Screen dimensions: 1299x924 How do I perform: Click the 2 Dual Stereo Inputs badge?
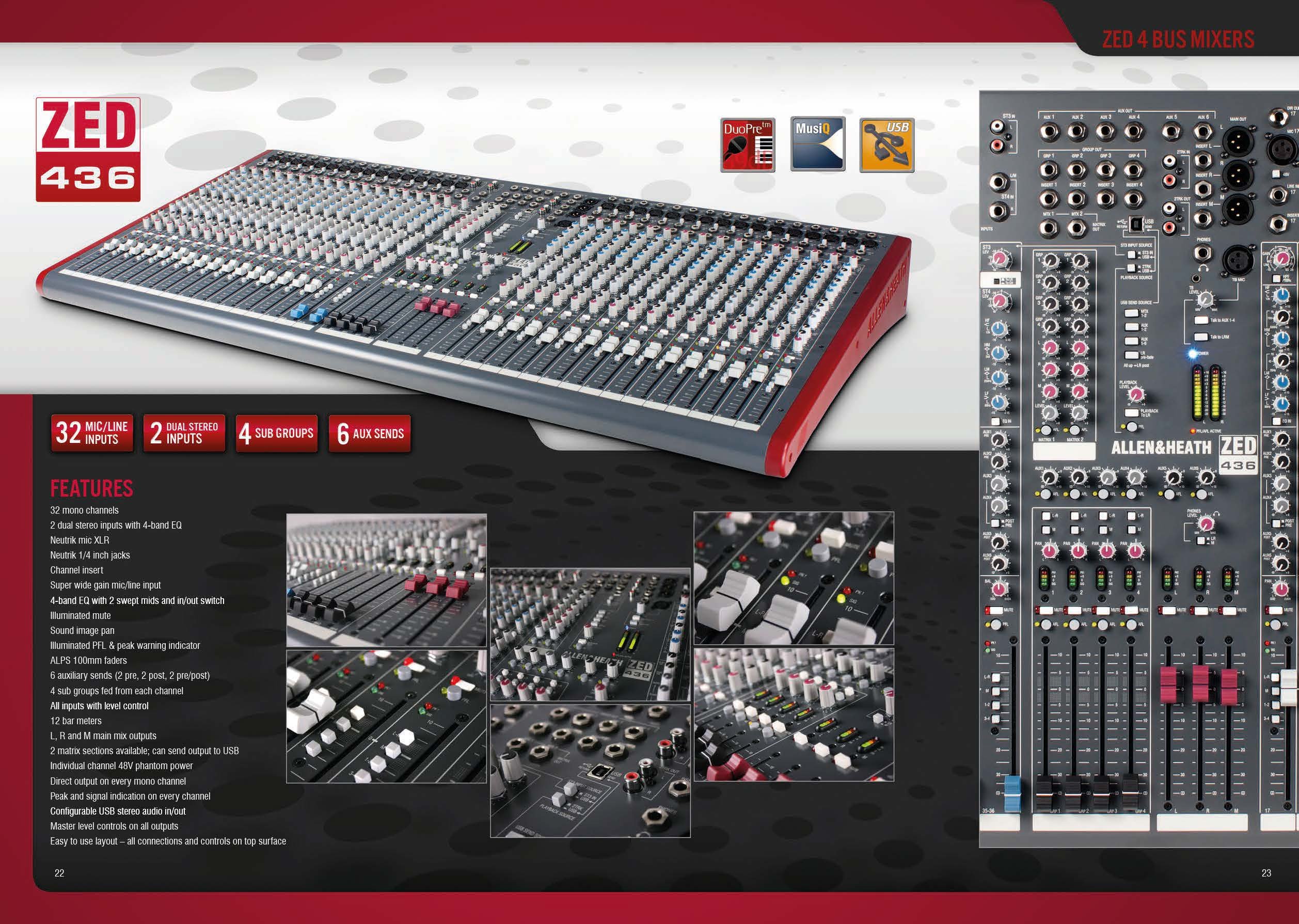point(184,433)
